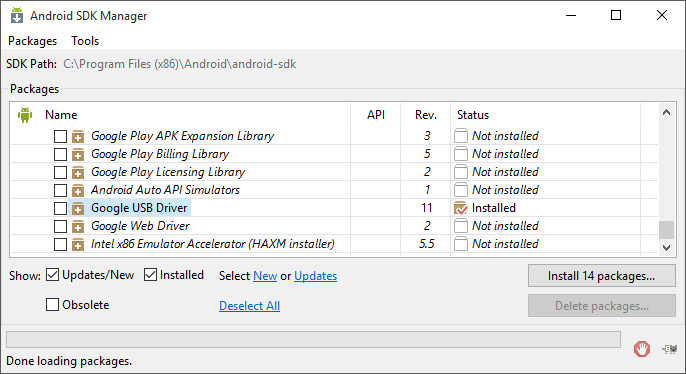Click package icon for Google Play APK Expansion Library
Screen dimensions: 686x374
(x=78, y=136)
